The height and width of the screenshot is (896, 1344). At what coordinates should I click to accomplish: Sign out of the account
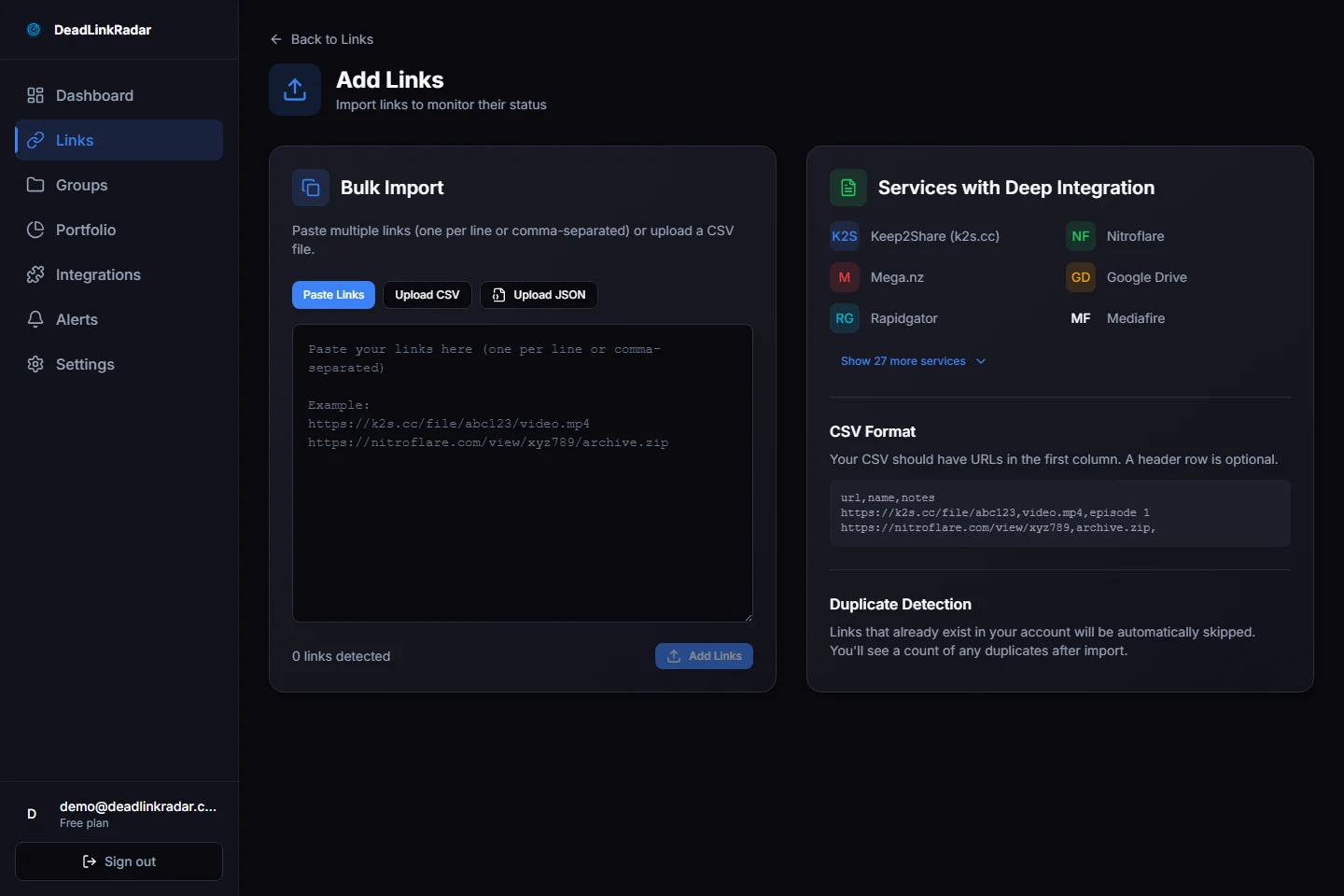[119, 861]
